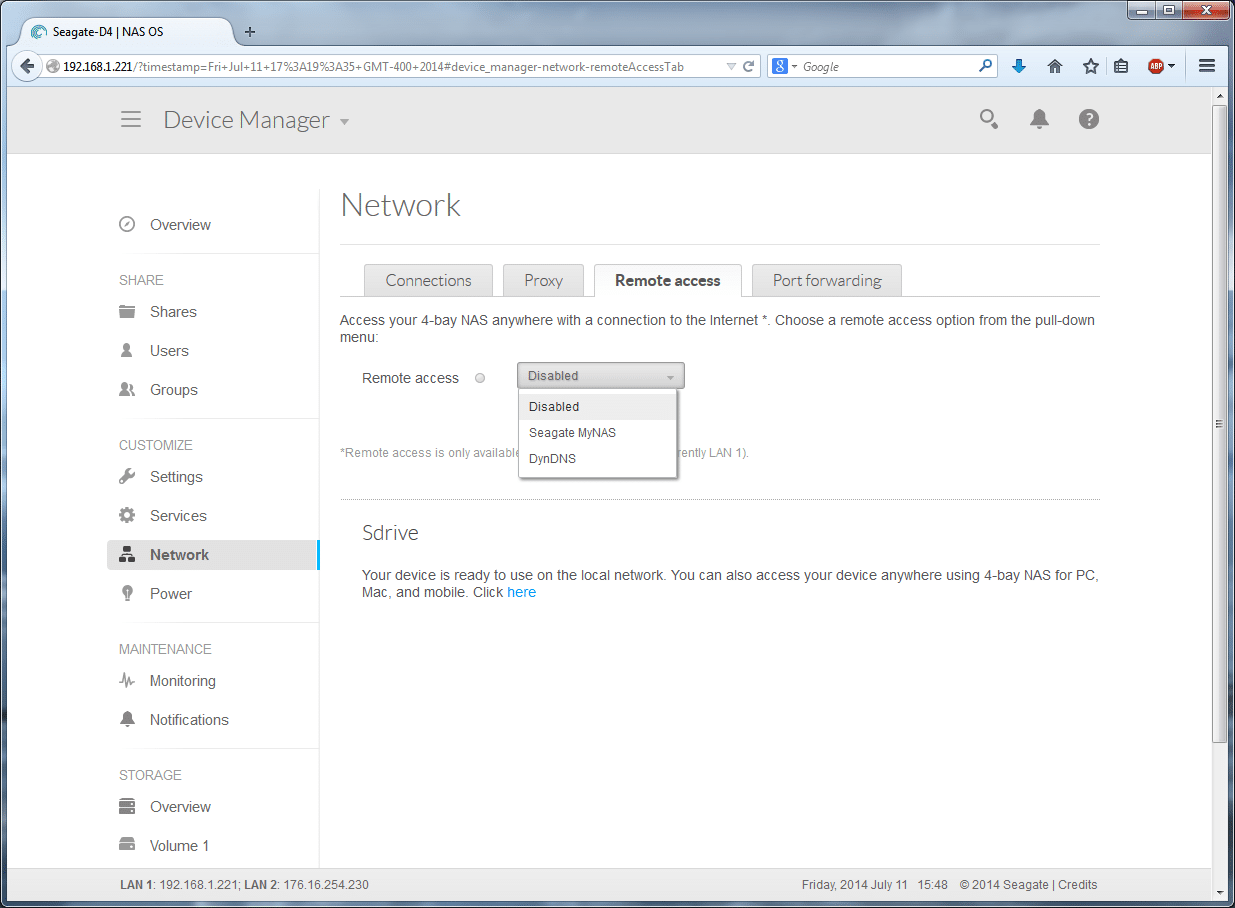The height and width of the screenshot is (908, 1235).
Task: Open the dropdown arrow beside the ABP icon
Action: click(1171, 67)
